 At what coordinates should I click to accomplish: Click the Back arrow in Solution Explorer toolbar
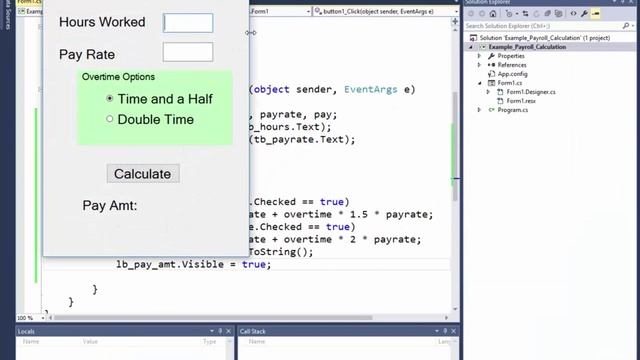coord(471,13)
